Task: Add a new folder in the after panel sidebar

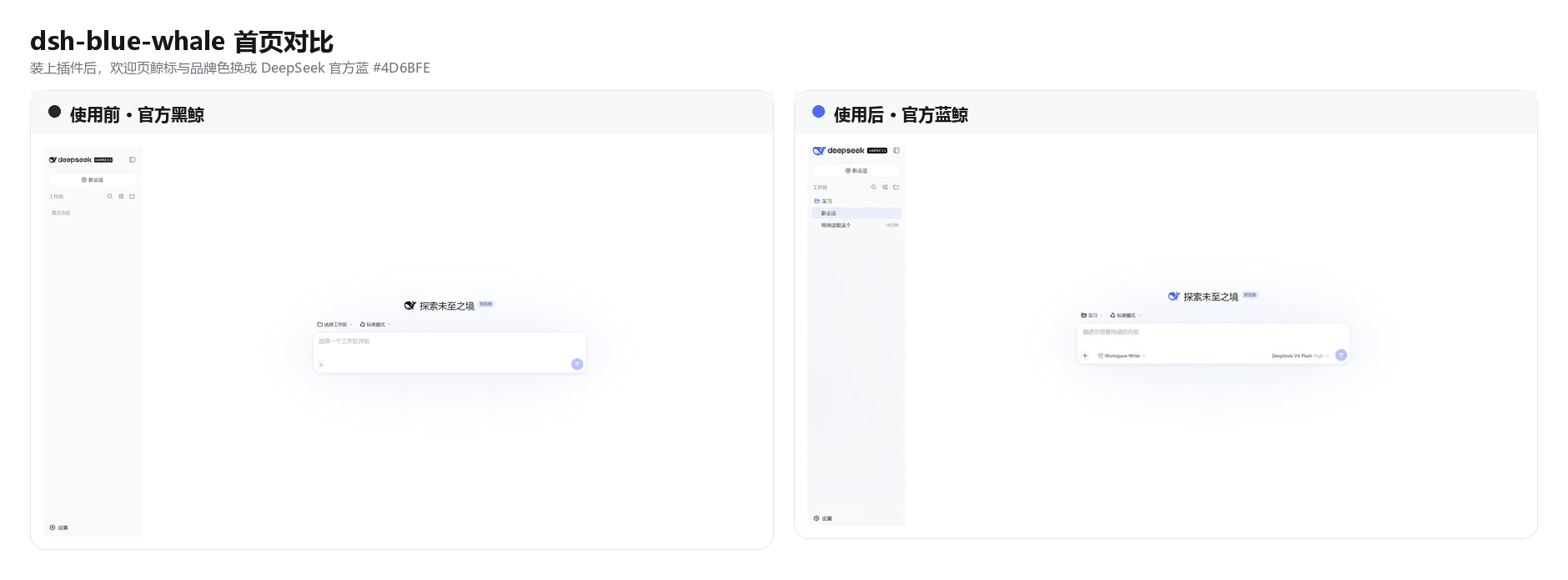Action: coord(896,187)
